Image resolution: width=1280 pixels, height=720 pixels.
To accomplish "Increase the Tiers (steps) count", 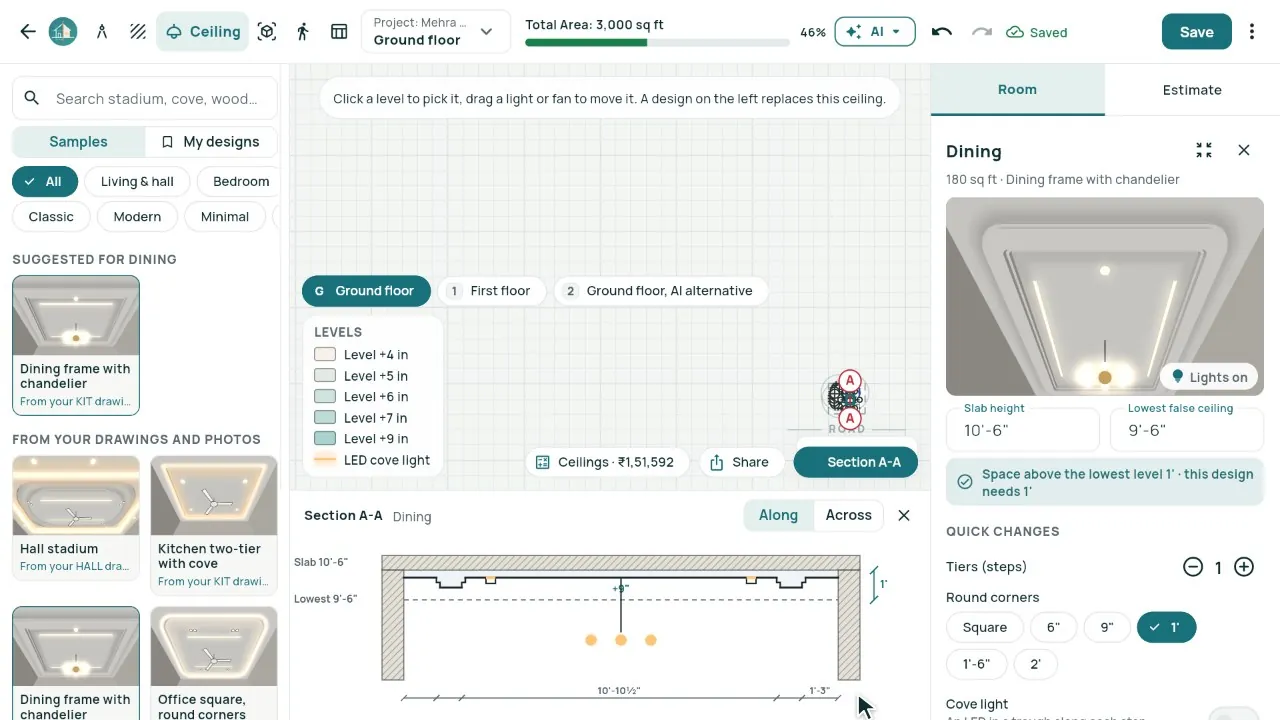I will coord(1244,567).
